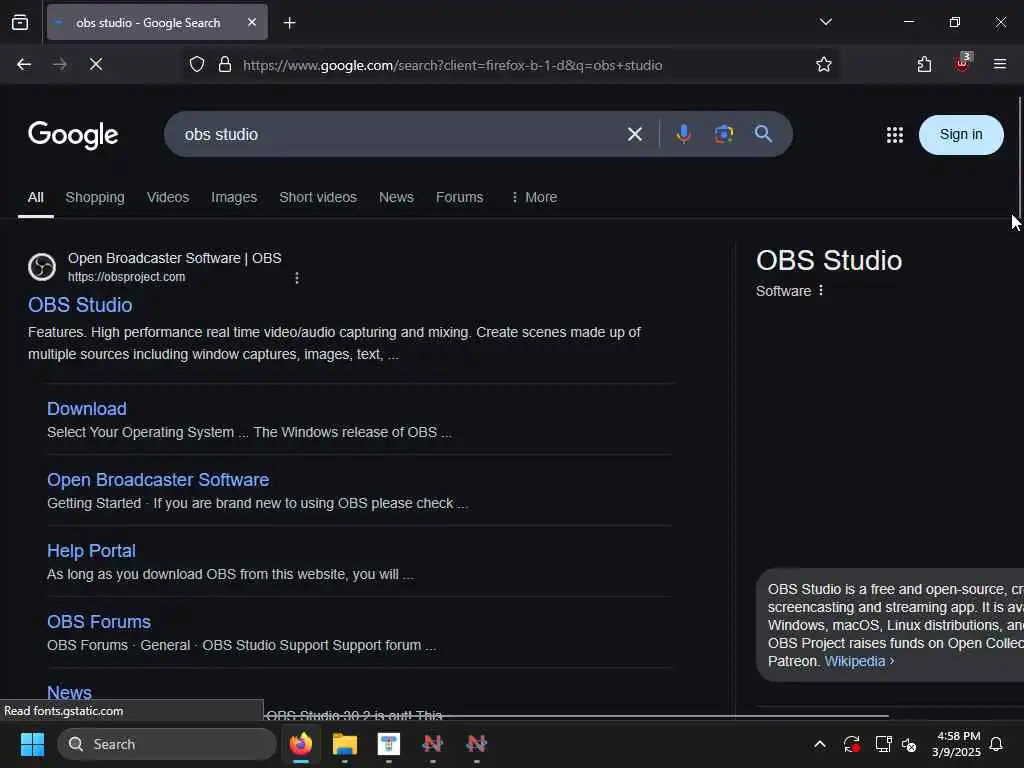Switch to the Forums results tab
This screenshot has height=768, width=1024.
click(x=460, y=197)
